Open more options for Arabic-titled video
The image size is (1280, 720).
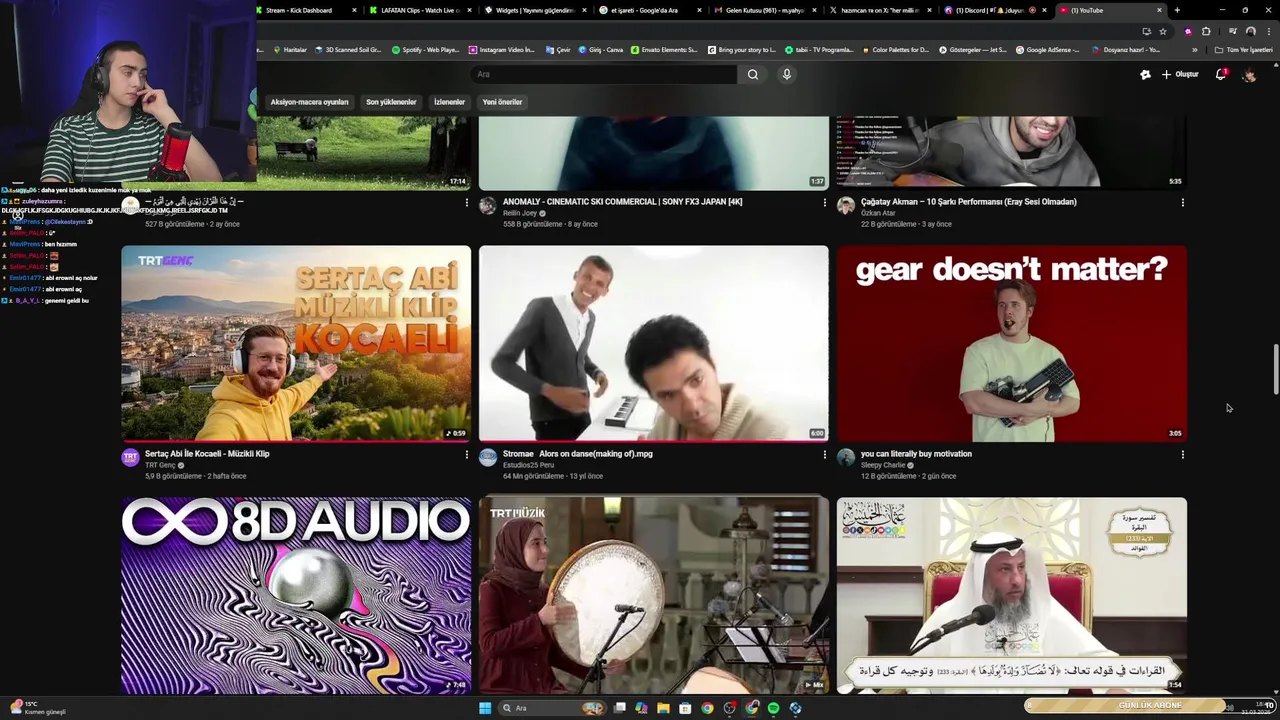(466, 202)
